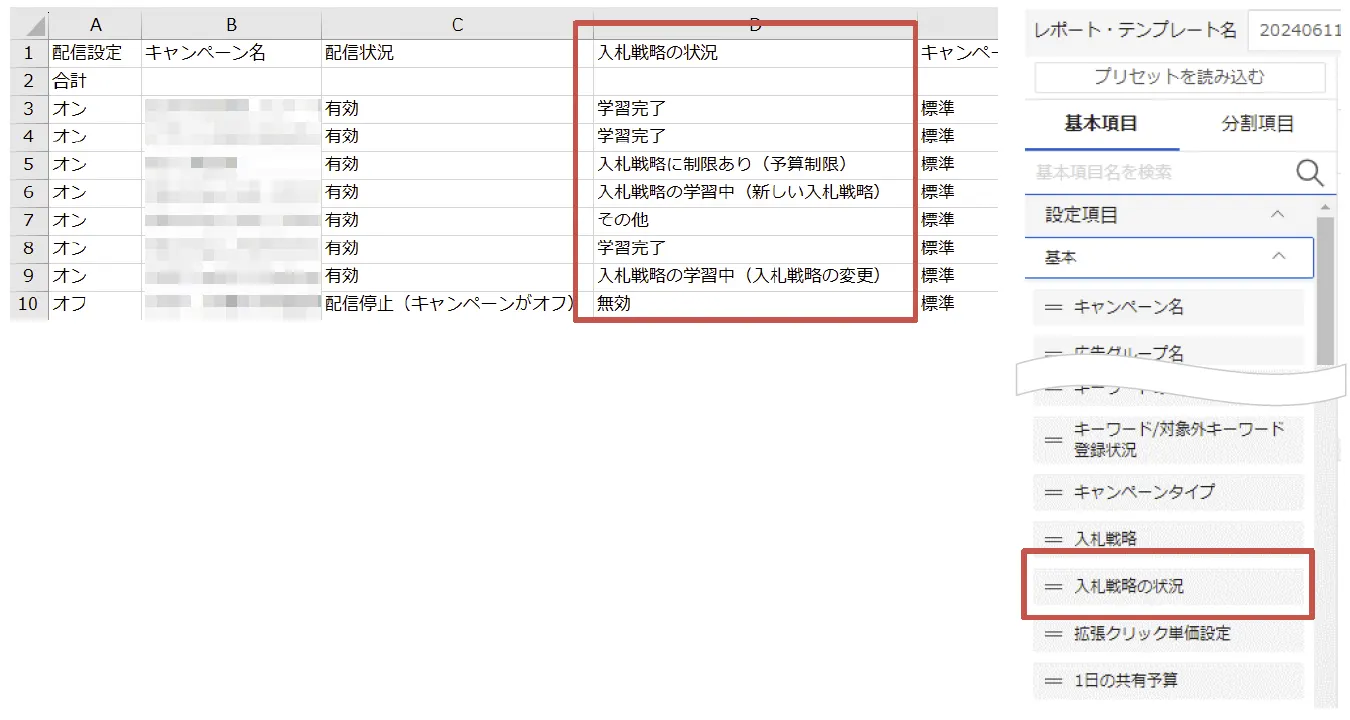The image size is (1350, 720).
Task: Grab drag handle of 1日の共有予算 item
Action: (1053, 680)
